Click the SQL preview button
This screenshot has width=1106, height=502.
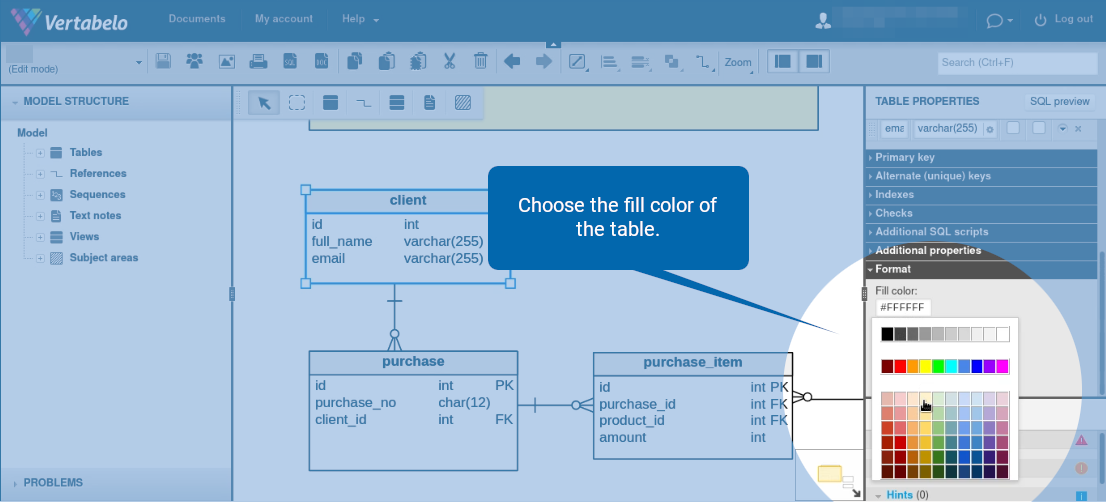click(x=1059, y=102)
